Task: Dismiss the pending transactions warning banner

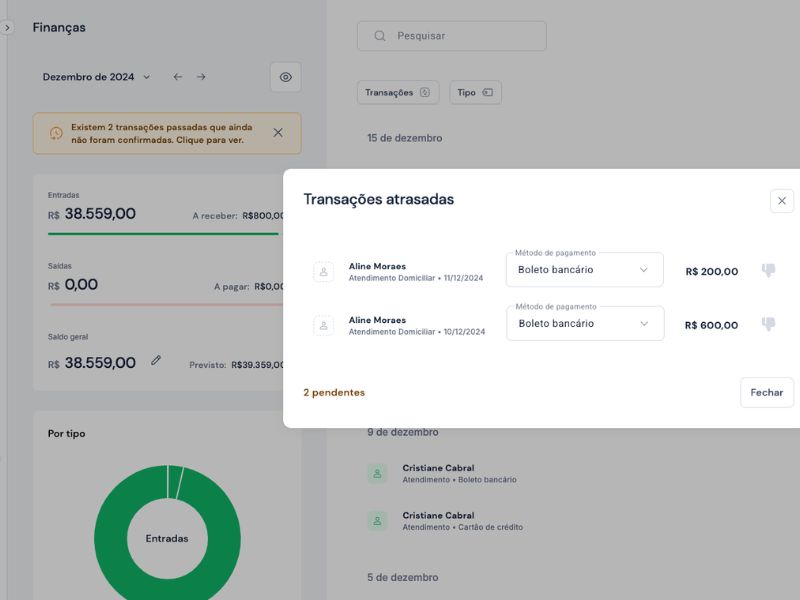Action: coord(277,131)
